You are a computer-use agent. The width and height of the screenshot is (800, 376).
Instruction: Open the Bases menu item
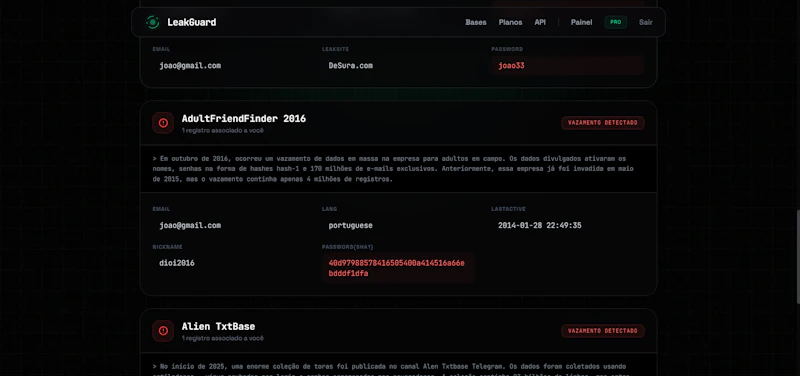[476, 22]
